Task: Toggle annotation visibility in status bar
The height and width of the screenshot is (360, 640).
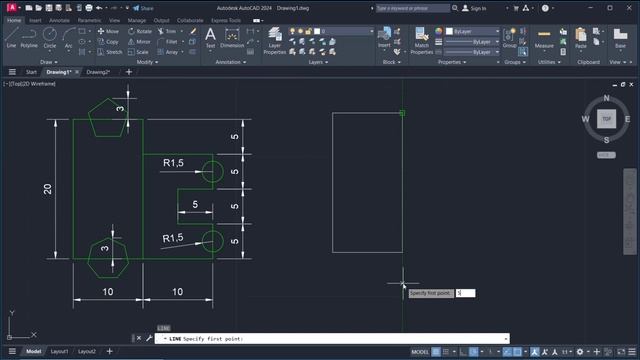Action: point(534,351)
